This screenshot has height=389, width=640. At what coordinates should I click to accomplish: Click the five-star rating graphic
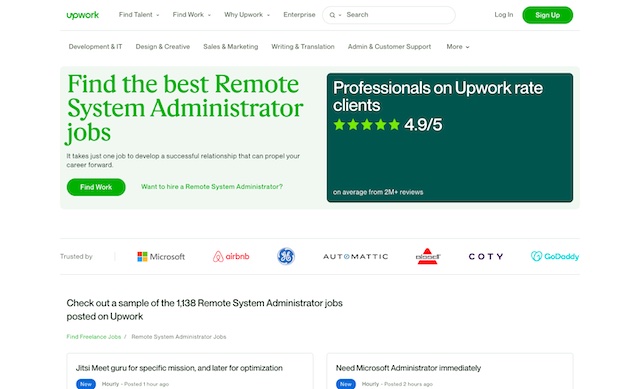pos(367,124)
